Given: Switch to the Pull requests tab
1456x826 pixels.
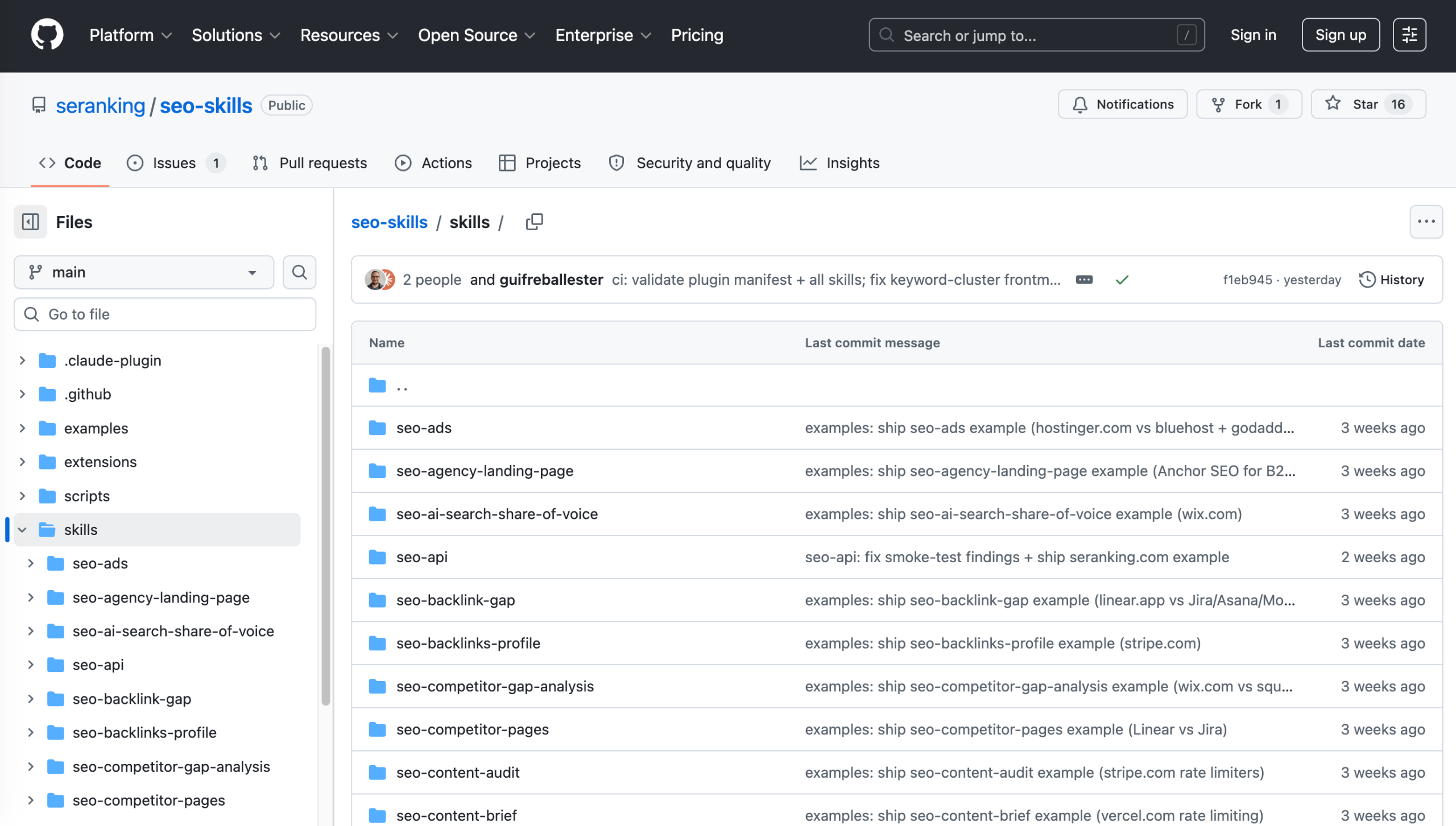Looking at the screenshot, I should pyautogui.click(x=309, y=163).
